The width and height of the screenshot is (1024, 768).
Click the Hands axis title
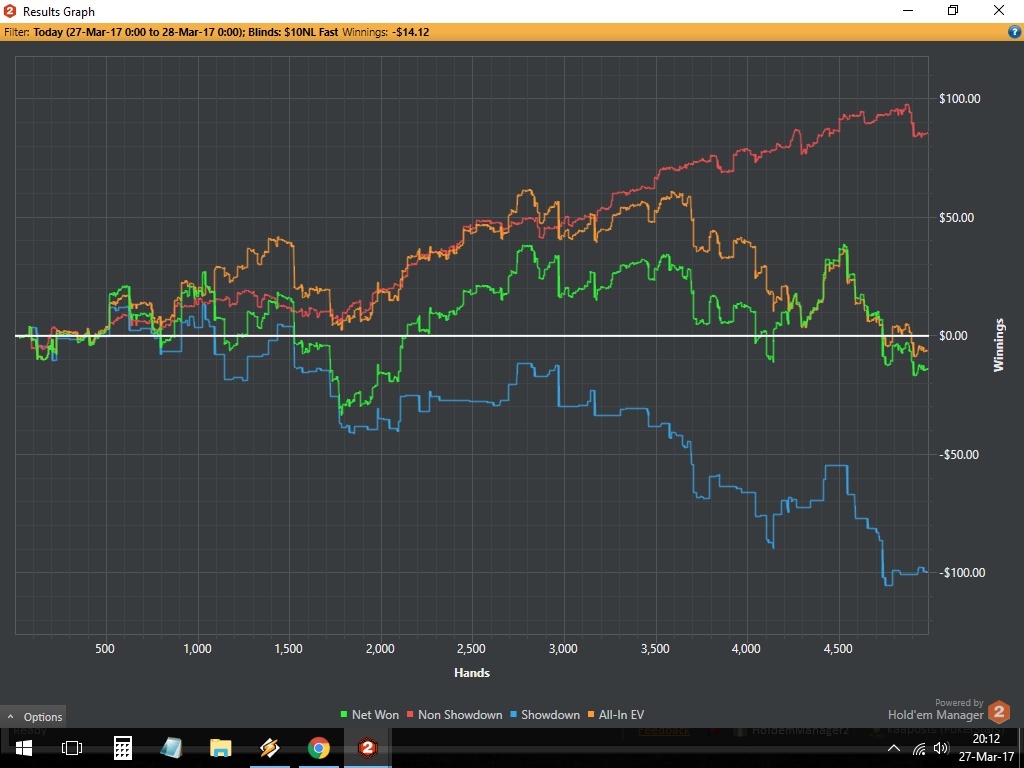472,673
